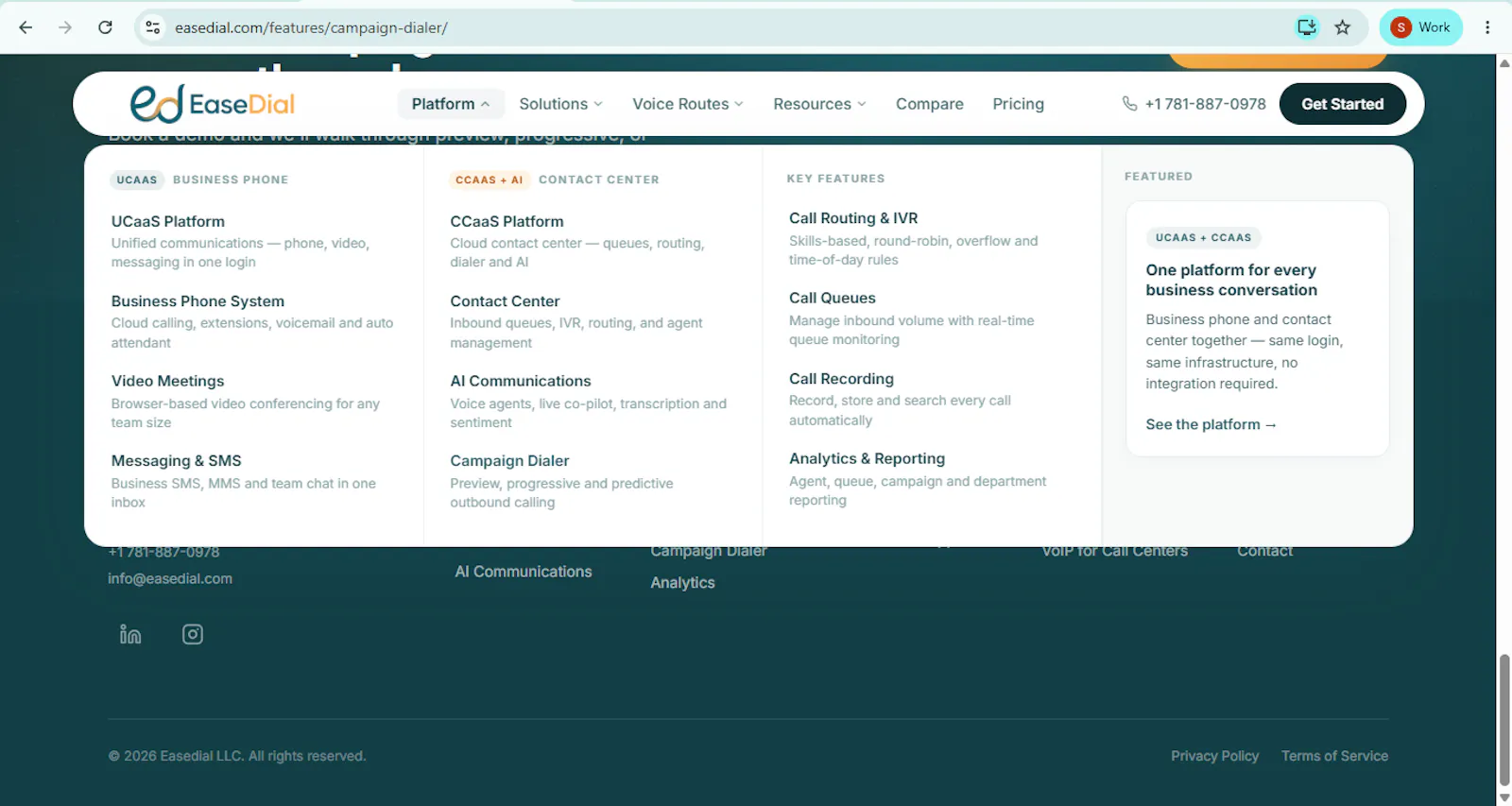Click the scrollbar down arrow

1504,797
